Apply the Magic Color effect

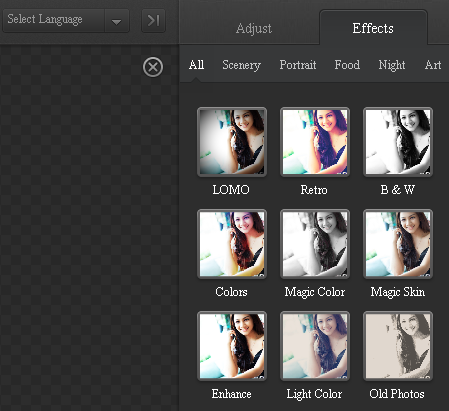315,244
